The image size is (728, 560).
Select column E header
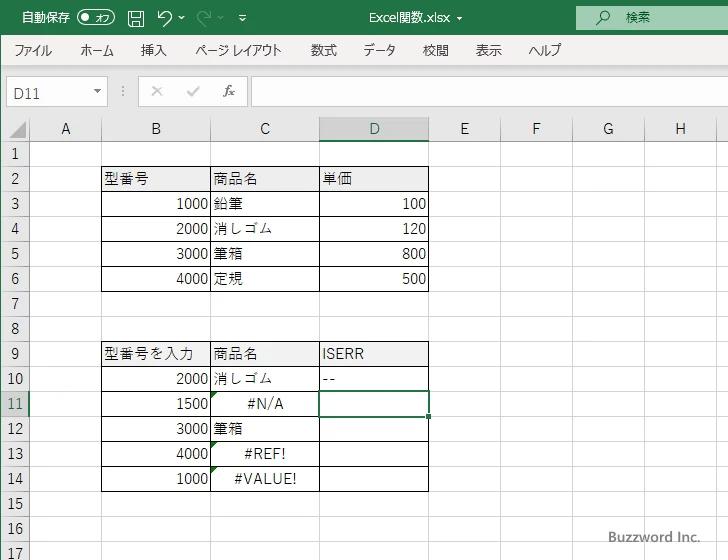pyautogui.click(x=465, y=129)
